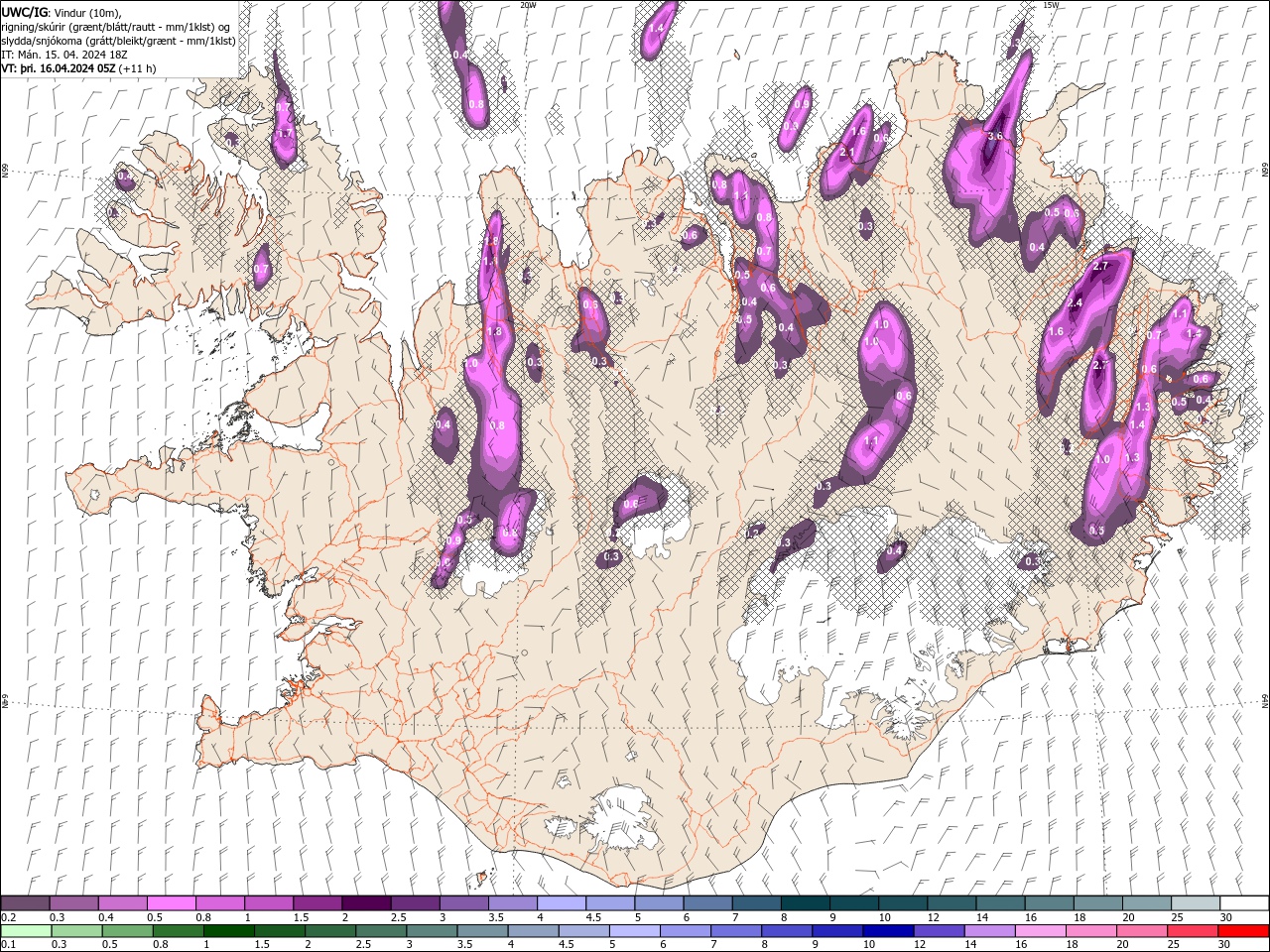Click the '0.1' label in the rain legend
The image size is (1270, 952).
9,944
